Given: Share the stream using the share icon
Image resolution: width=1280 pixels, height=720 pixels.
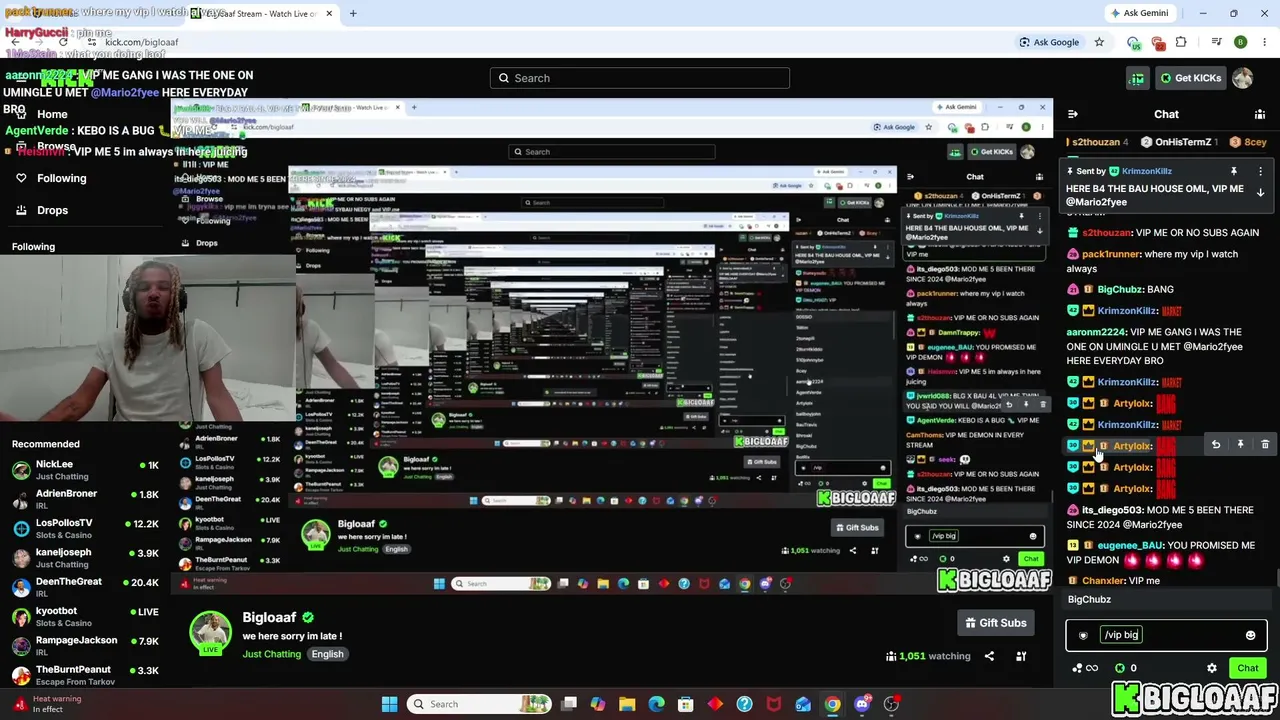Looking at the screenshot, I should click(989, 656).
